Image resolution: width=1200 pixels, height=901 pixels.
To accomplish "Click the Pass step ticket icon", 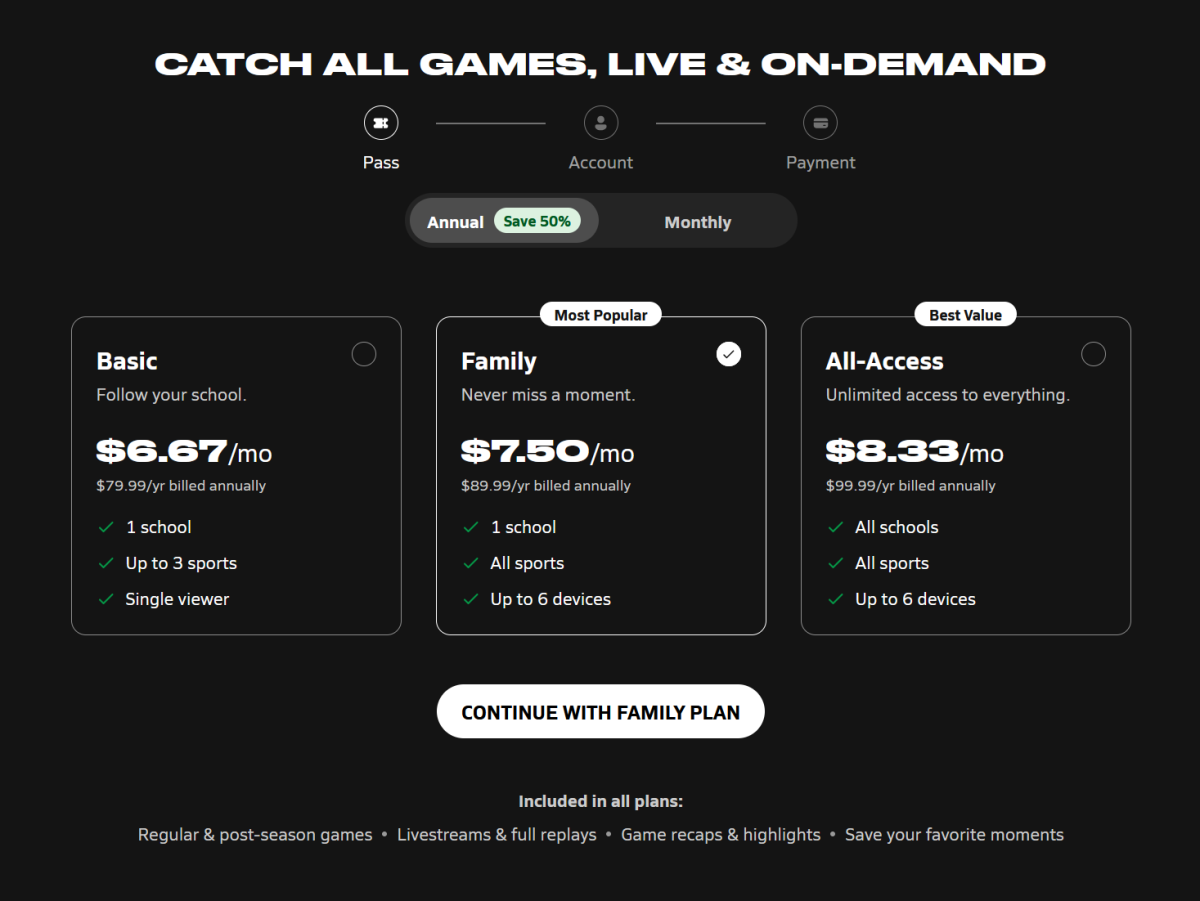I will 381,123.
